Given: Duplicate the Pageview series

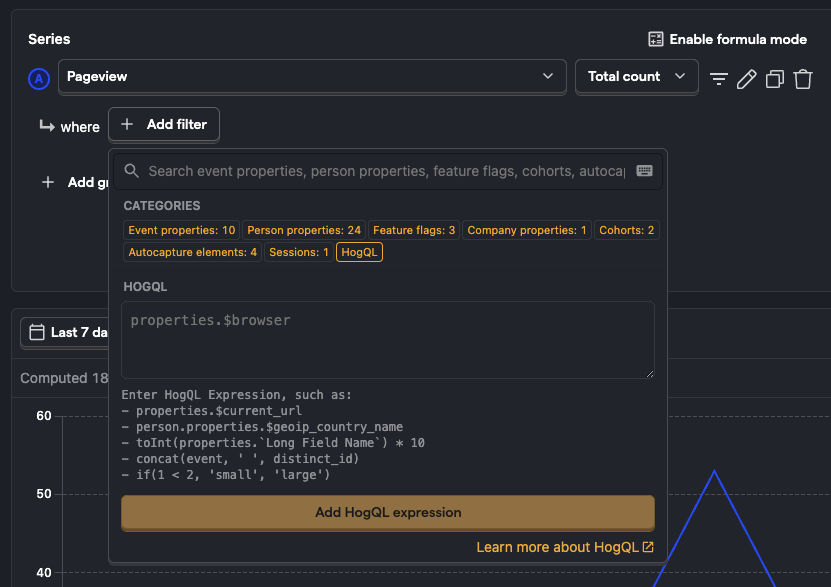Looking at the screenshot, I should (x=775, y=79).
